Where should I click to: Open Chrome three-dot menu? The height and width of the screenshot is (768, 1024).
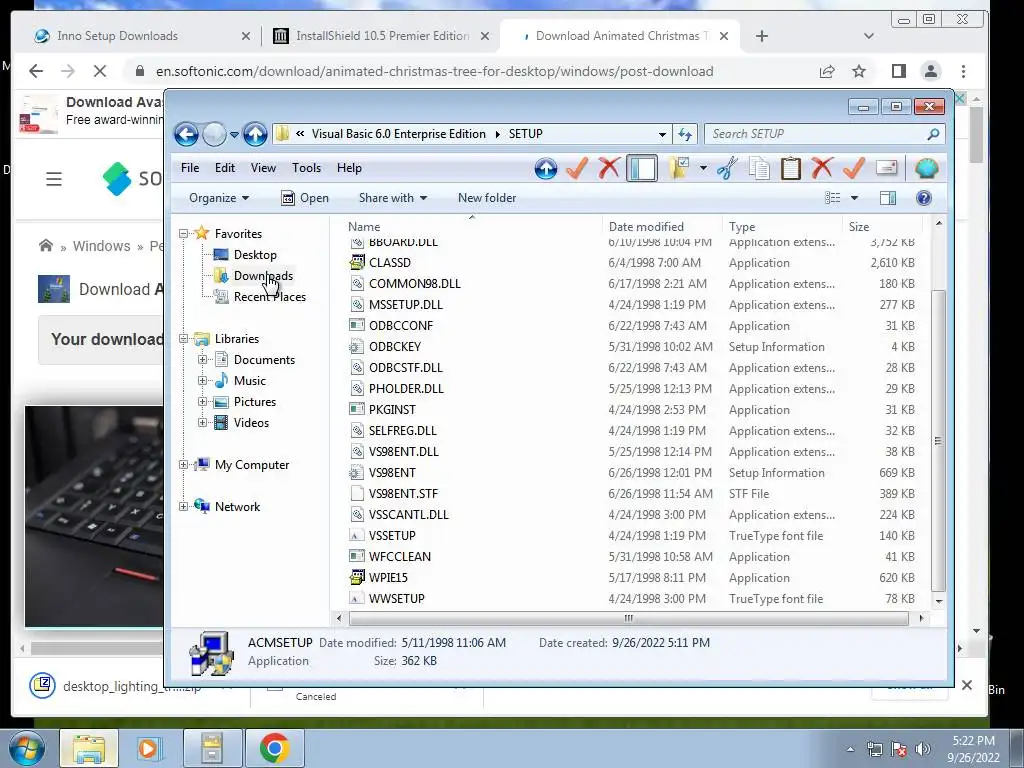tap(963, 71)
